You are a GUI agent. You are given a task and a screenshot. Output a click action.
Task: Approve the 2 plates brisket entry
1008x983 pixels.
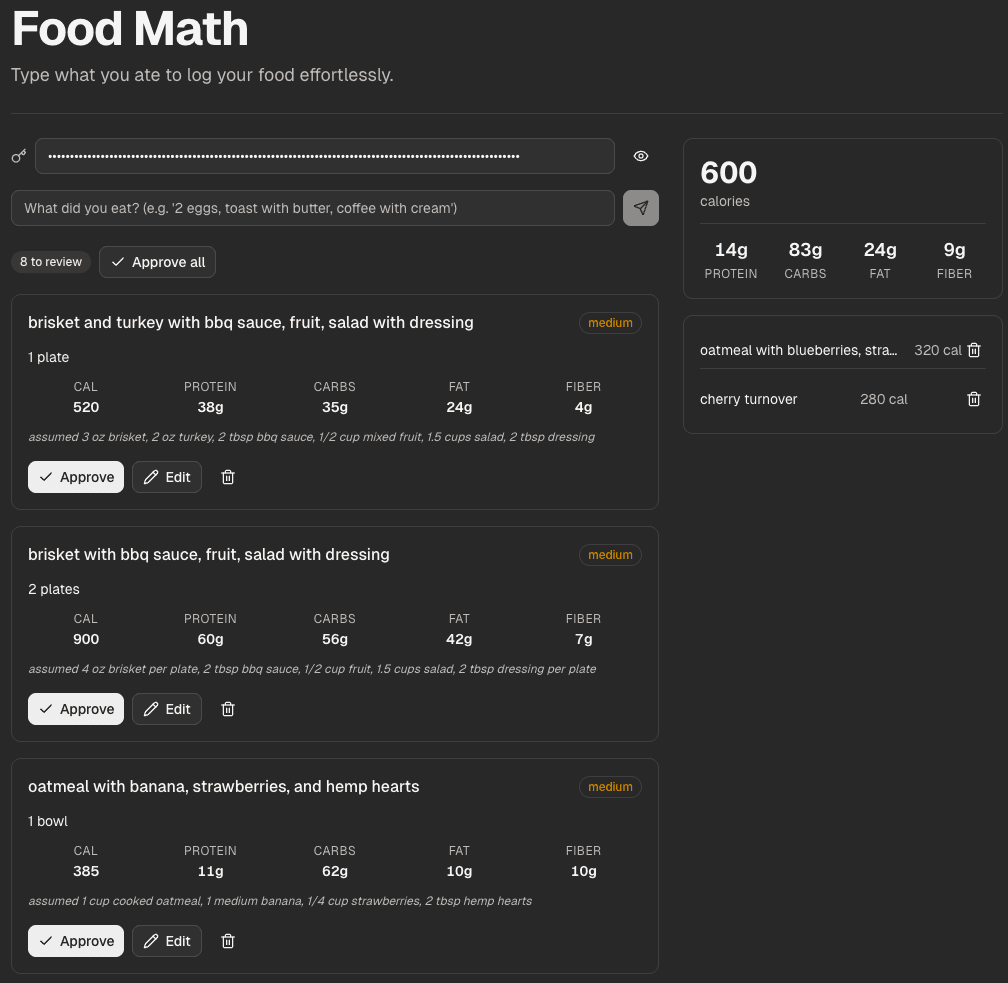tap(76, 709)
